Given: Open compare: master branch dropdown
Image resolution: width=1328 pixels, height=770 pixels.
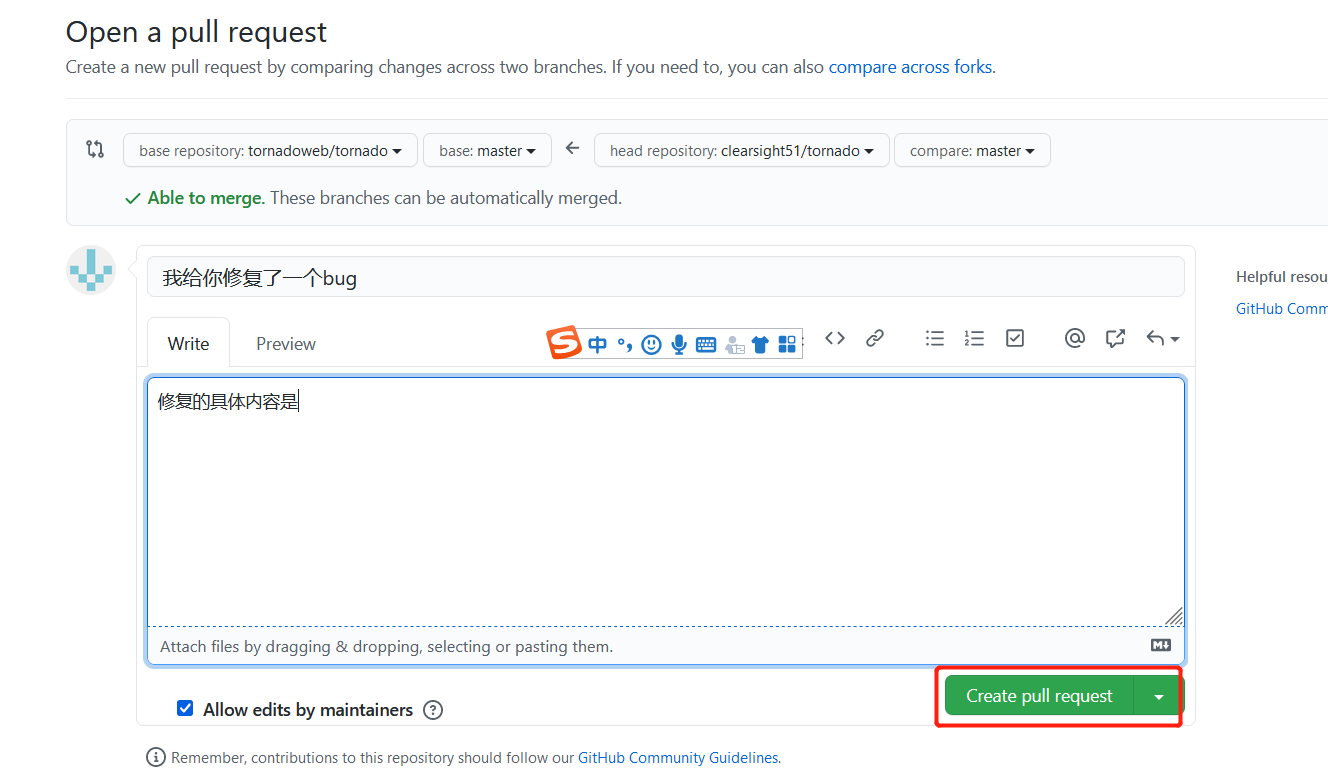Looking at the screenshot, I should pos(972,151).
